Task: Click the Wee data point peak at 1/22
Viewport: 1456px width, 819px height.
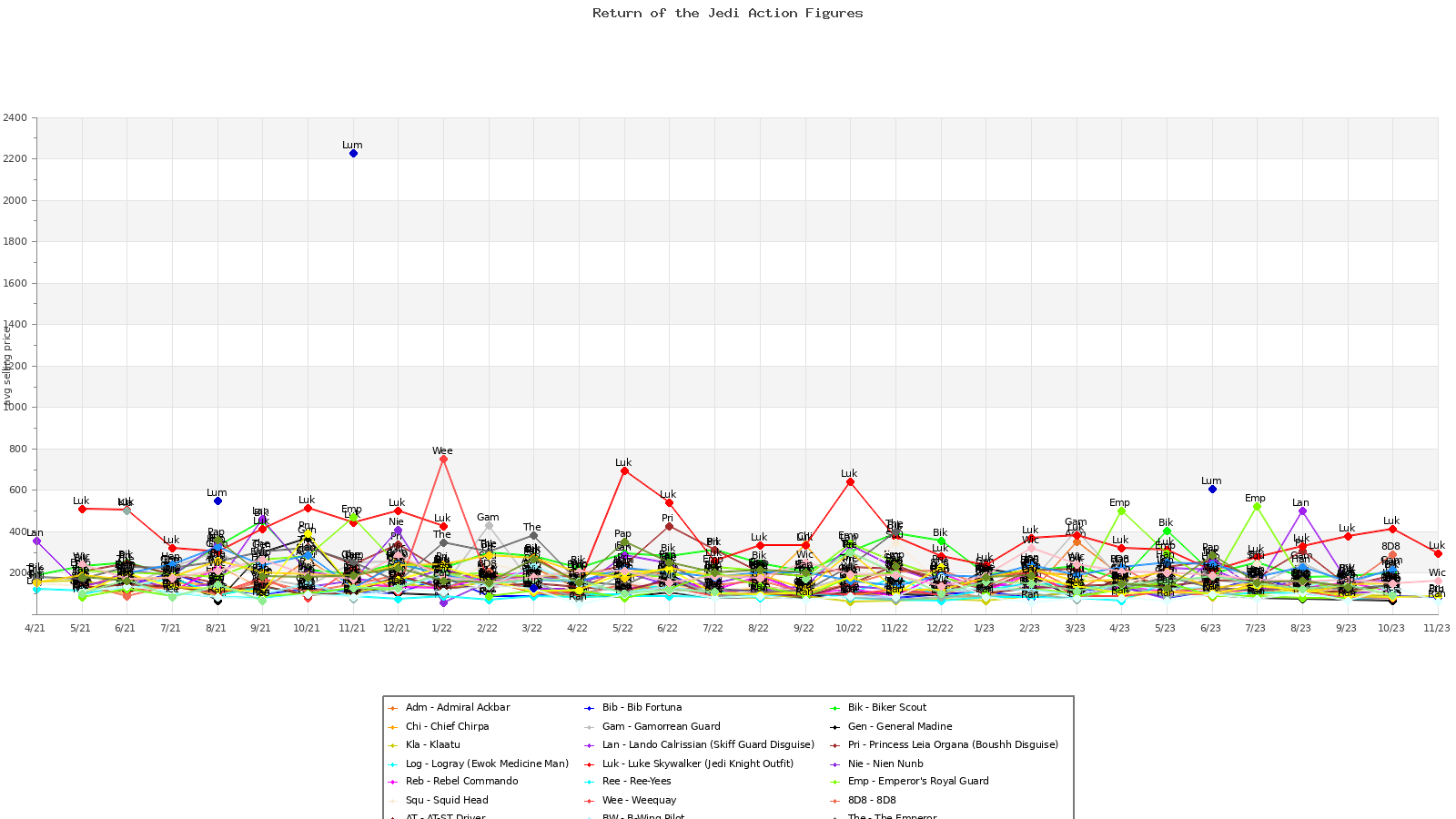Action: (443, 460)
